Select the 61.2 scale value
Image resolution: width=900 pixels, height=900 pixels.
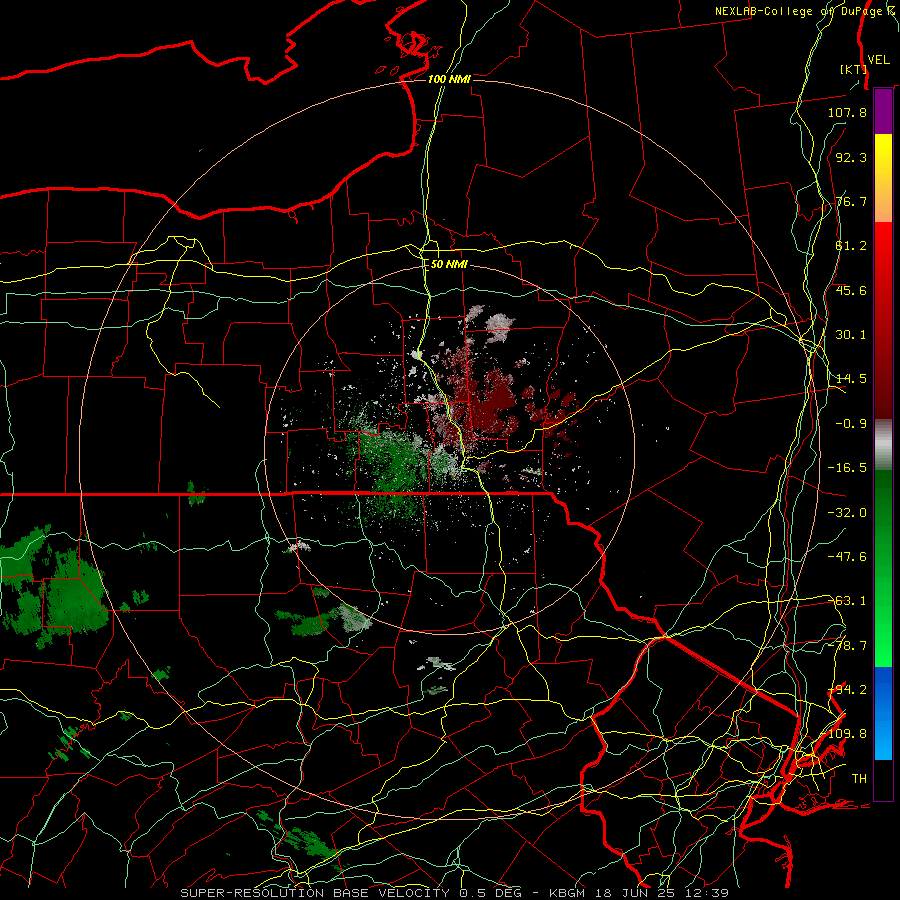tap(851, 246)
